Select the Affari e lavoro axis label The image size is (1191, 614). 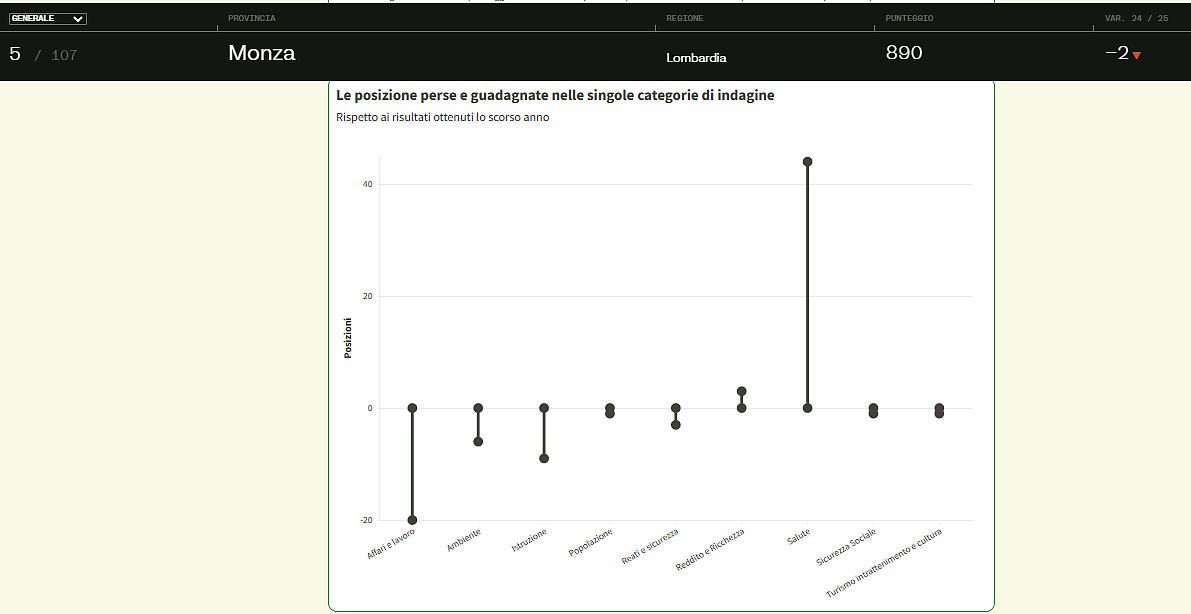click(x=391, y=544)
